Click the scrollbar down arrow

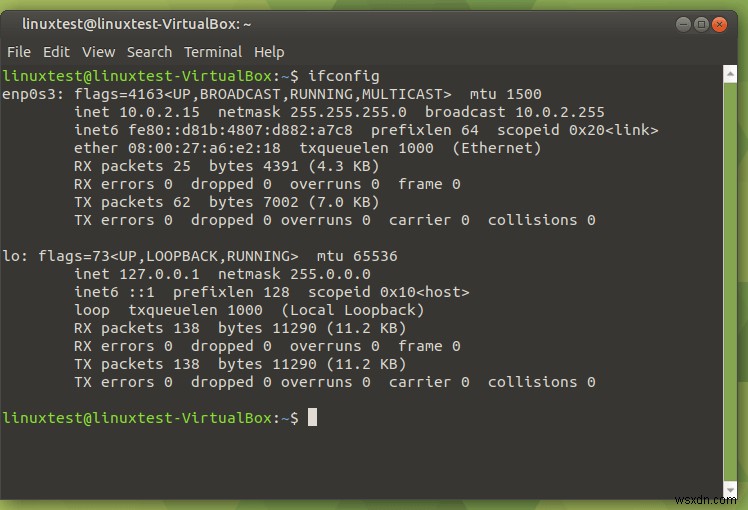[x=730, y=490]
